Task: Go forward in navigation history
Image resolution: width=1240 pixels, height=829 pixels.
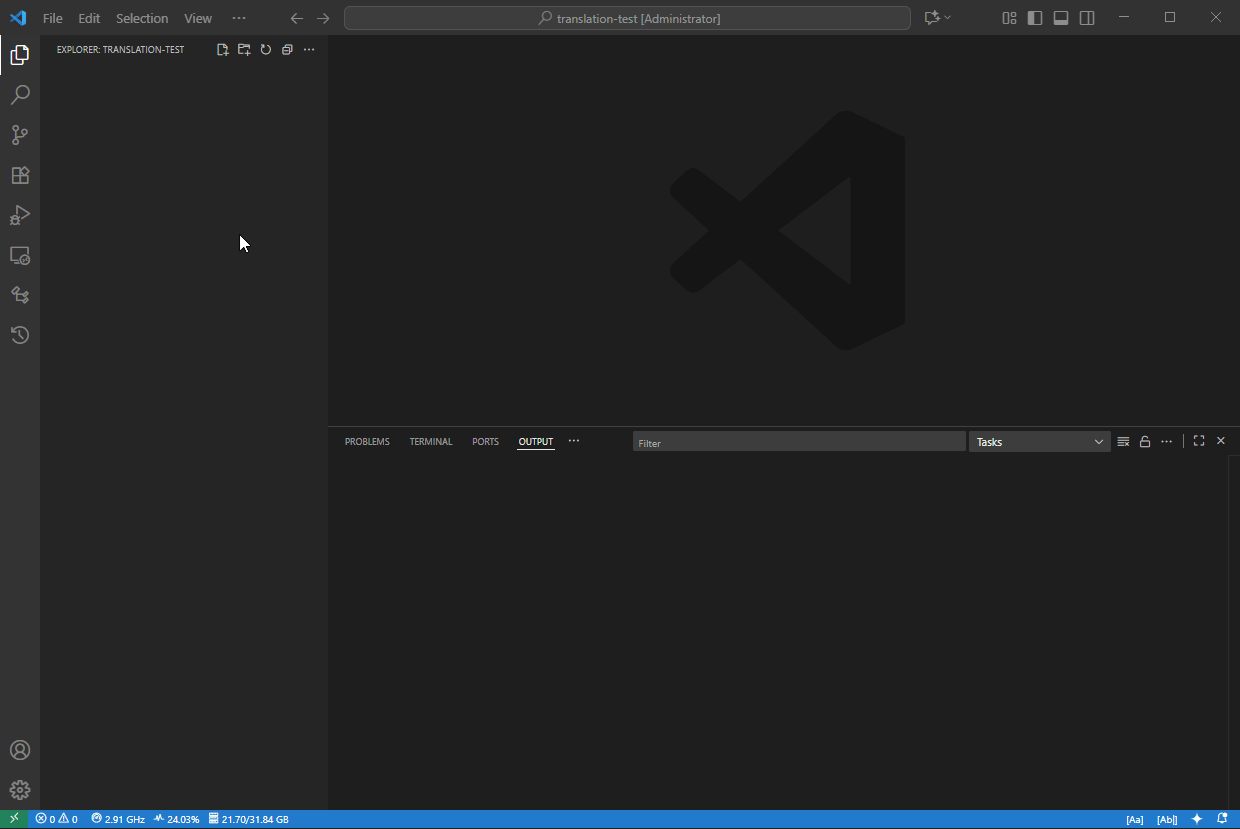Action: point(323,18)
